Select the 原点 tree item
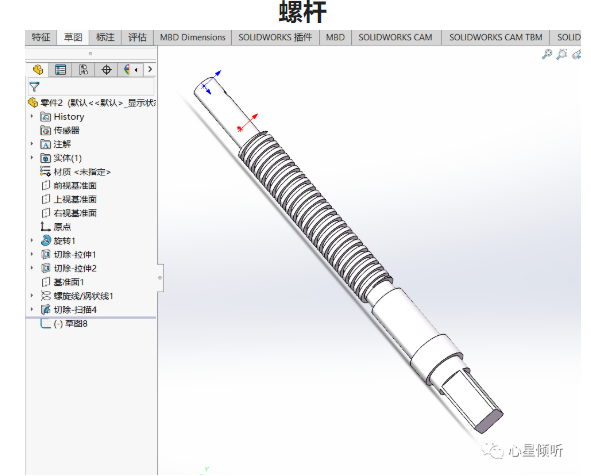This screenshot has height=476, width=591. point(56,227)
